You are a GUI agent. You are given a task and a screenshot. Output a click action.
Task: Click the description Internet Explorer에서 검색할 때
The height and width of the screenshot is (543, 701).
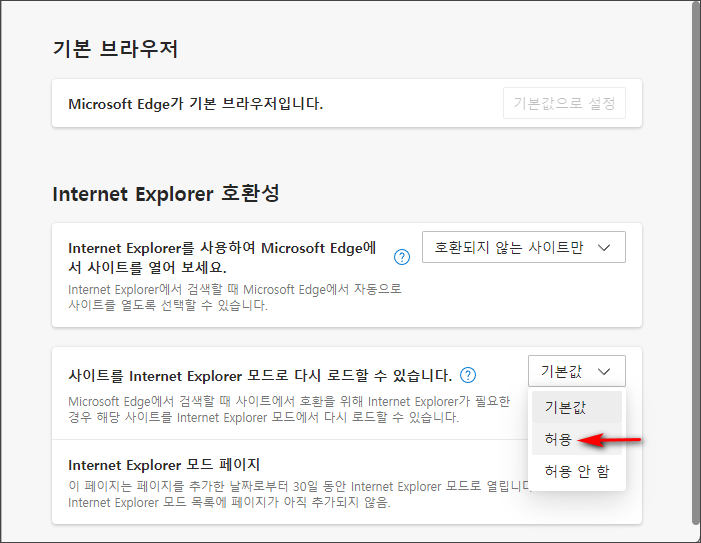[235, 297]
